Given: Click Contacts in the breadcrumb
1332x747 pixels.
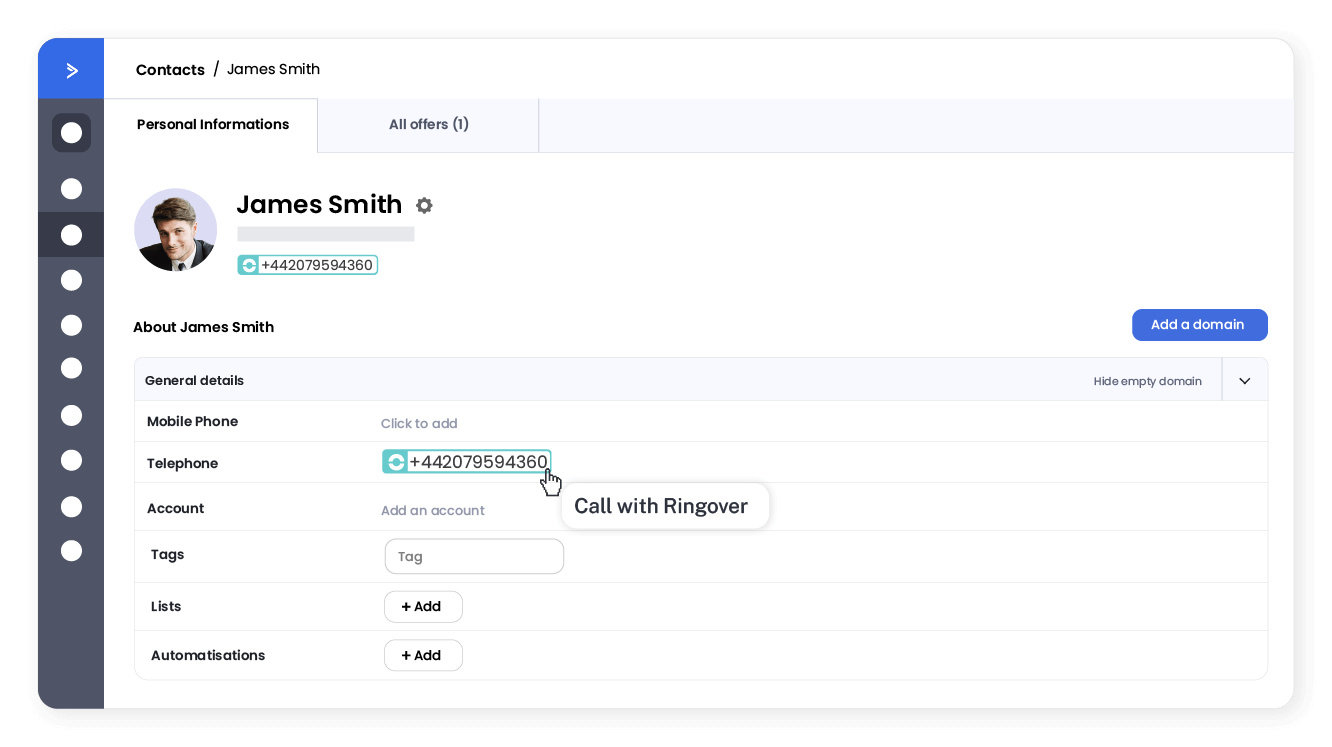Looking at the screenshot, I should click(170, 70).
